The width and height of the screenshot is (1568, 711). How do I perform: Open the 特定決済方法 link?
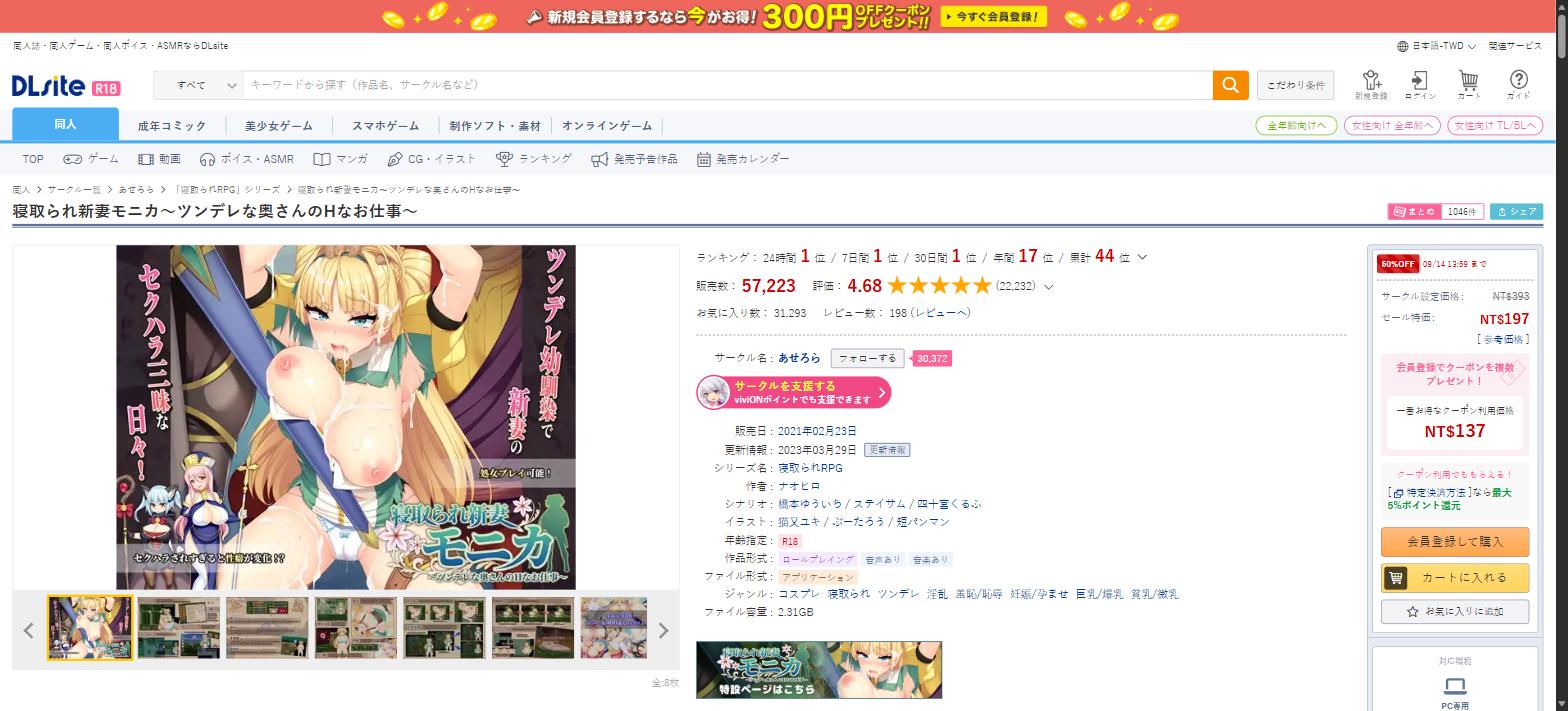point(1431,493)
